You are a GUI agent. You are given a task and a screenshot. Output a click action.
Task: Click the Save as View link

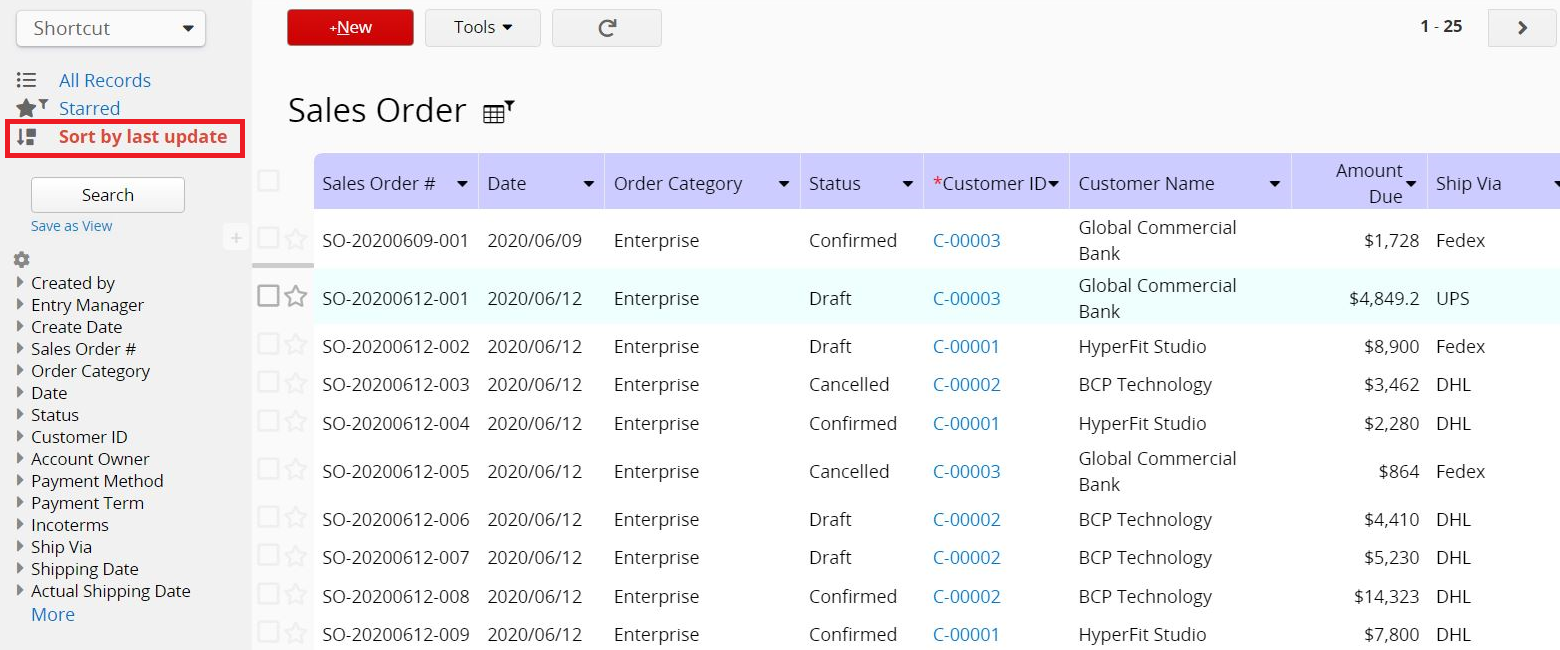72,226
